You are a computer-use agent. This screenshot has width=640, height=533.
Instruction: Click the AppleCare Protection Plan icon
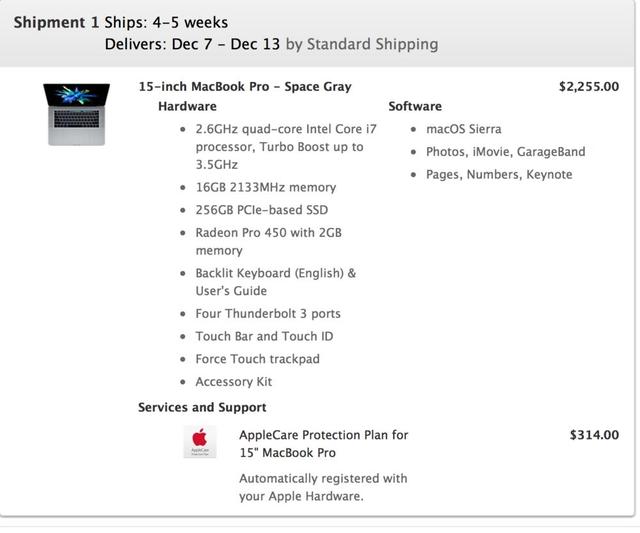pos(200,442)
